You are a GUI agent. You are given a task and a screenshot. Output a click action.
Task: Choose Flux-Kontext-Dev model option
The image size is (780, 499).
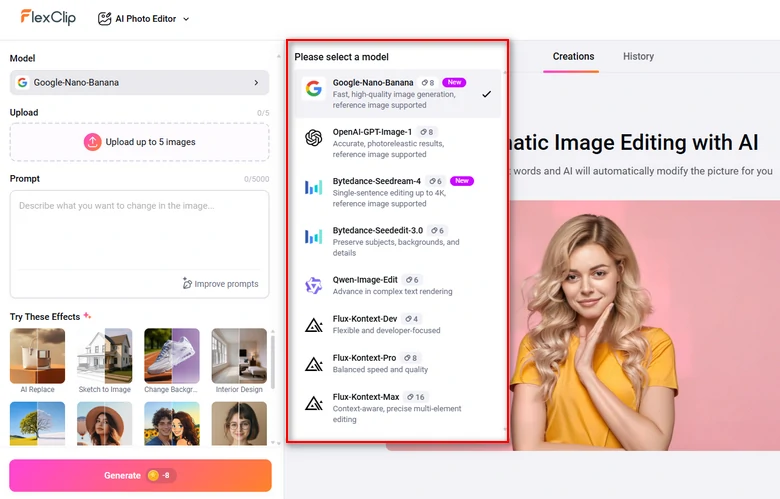coord(398,324)
